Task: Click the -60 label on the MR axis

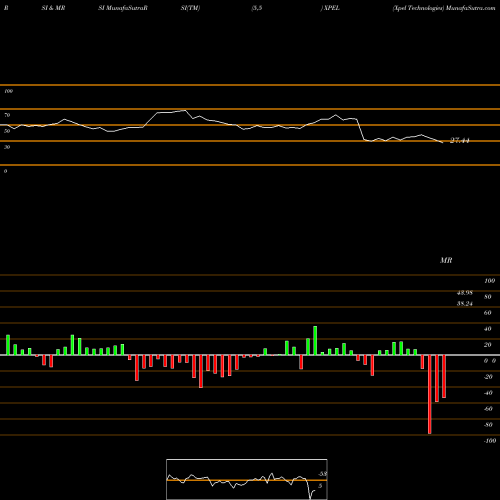Action: [x=488, y=409]
